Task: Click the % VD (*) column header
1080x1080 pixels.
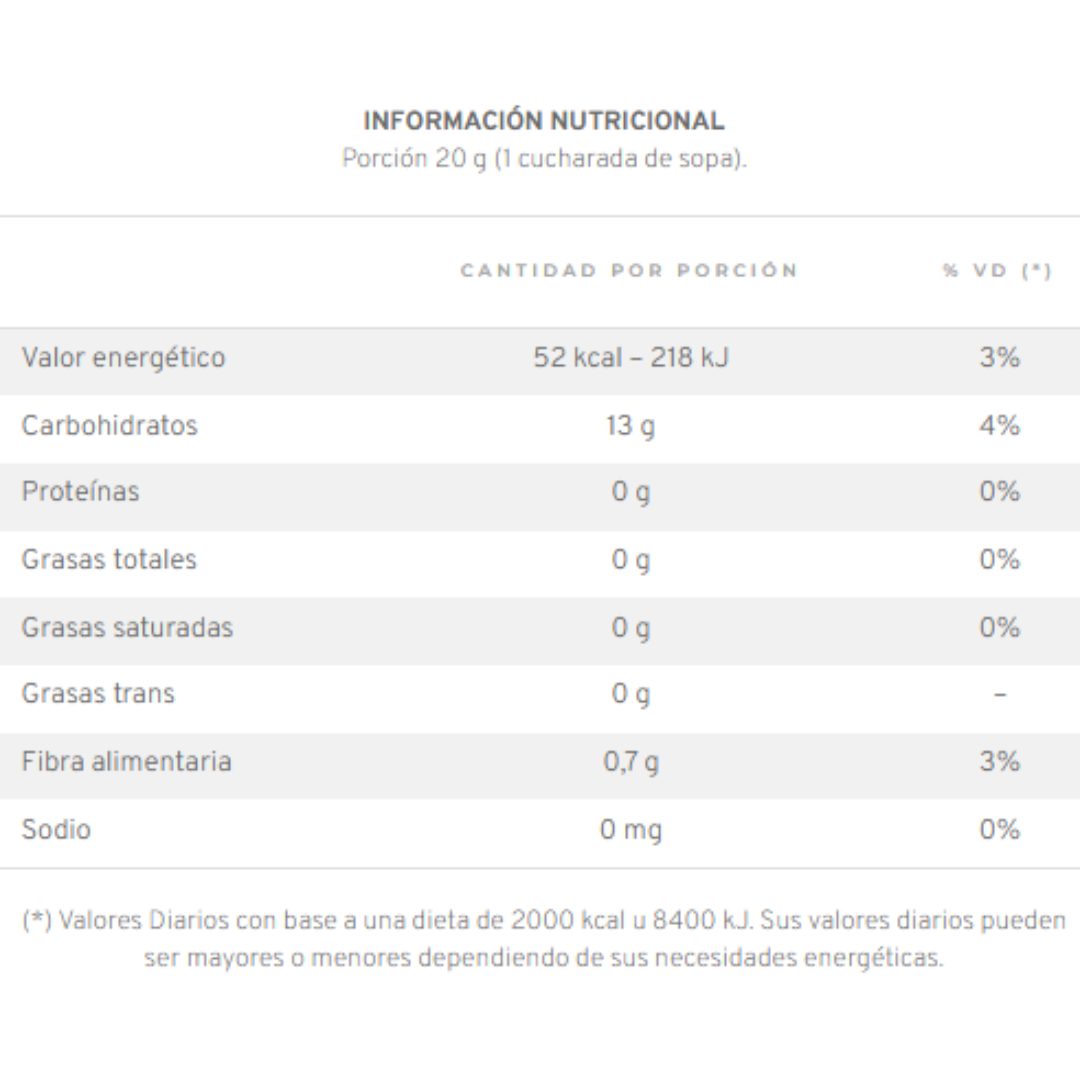Action: pos(997,271)
